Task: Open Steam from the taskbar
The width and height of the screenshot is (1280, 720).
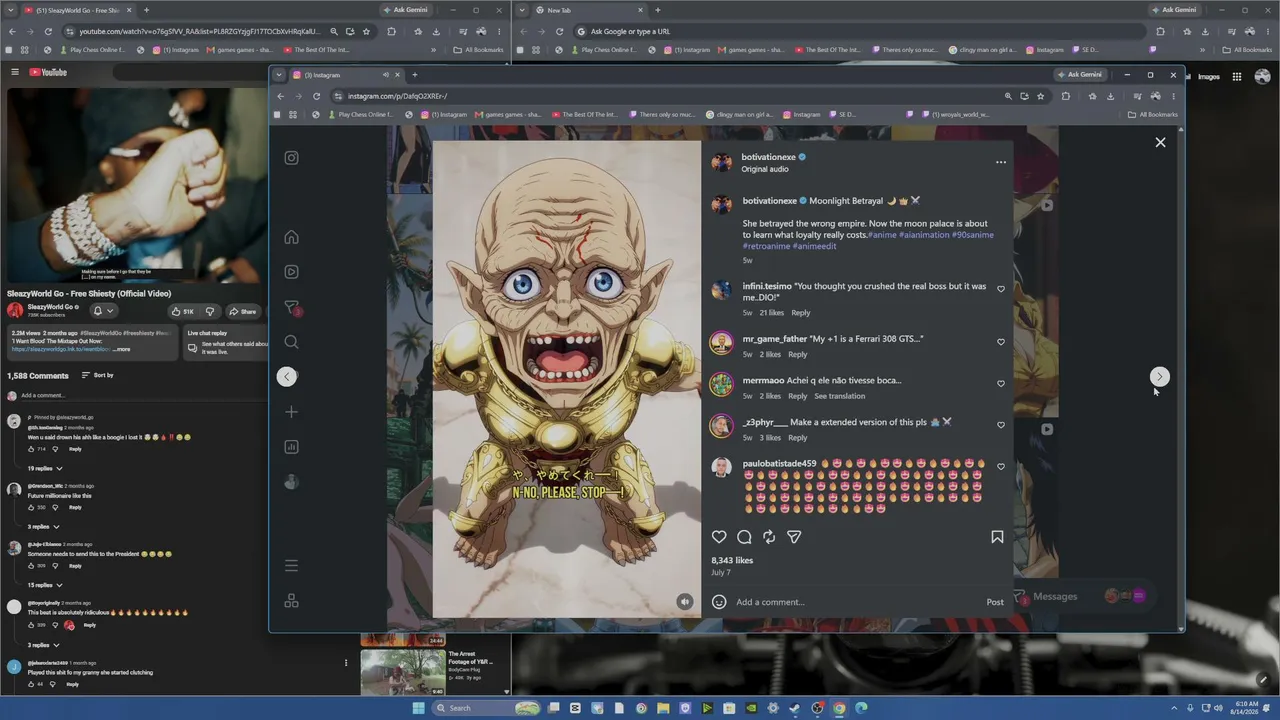Action: click(795, 708)
